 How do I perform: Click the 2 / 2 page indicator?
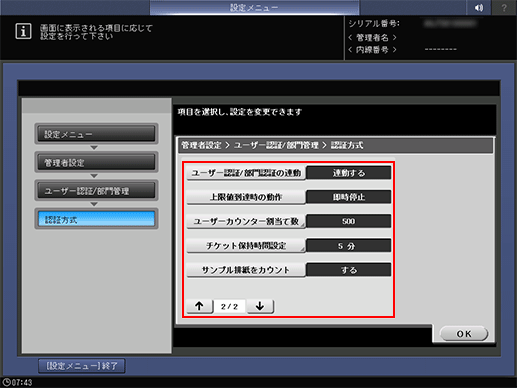[x=229, y=306]
